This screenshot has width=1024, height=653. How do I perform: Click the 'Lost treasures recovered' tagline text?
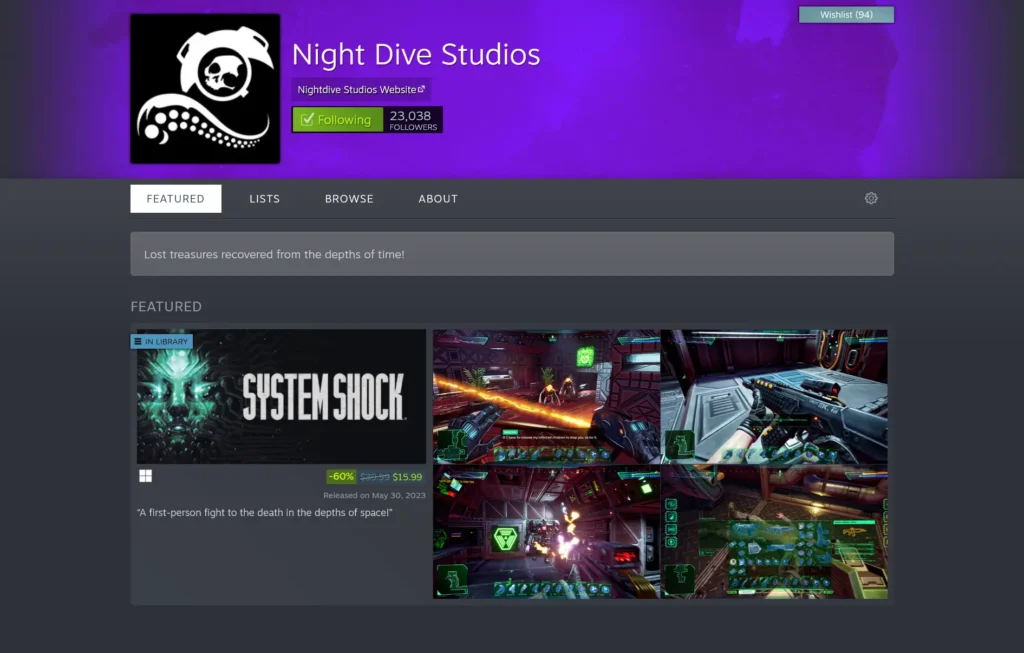[x=274, y=254]
